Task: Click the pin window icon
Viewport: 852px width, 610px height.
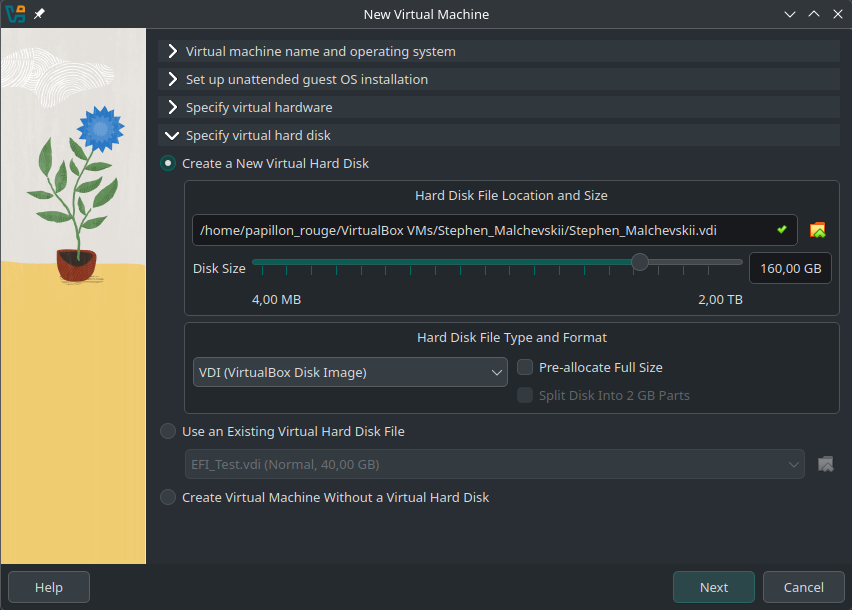Action: point(40,15)
